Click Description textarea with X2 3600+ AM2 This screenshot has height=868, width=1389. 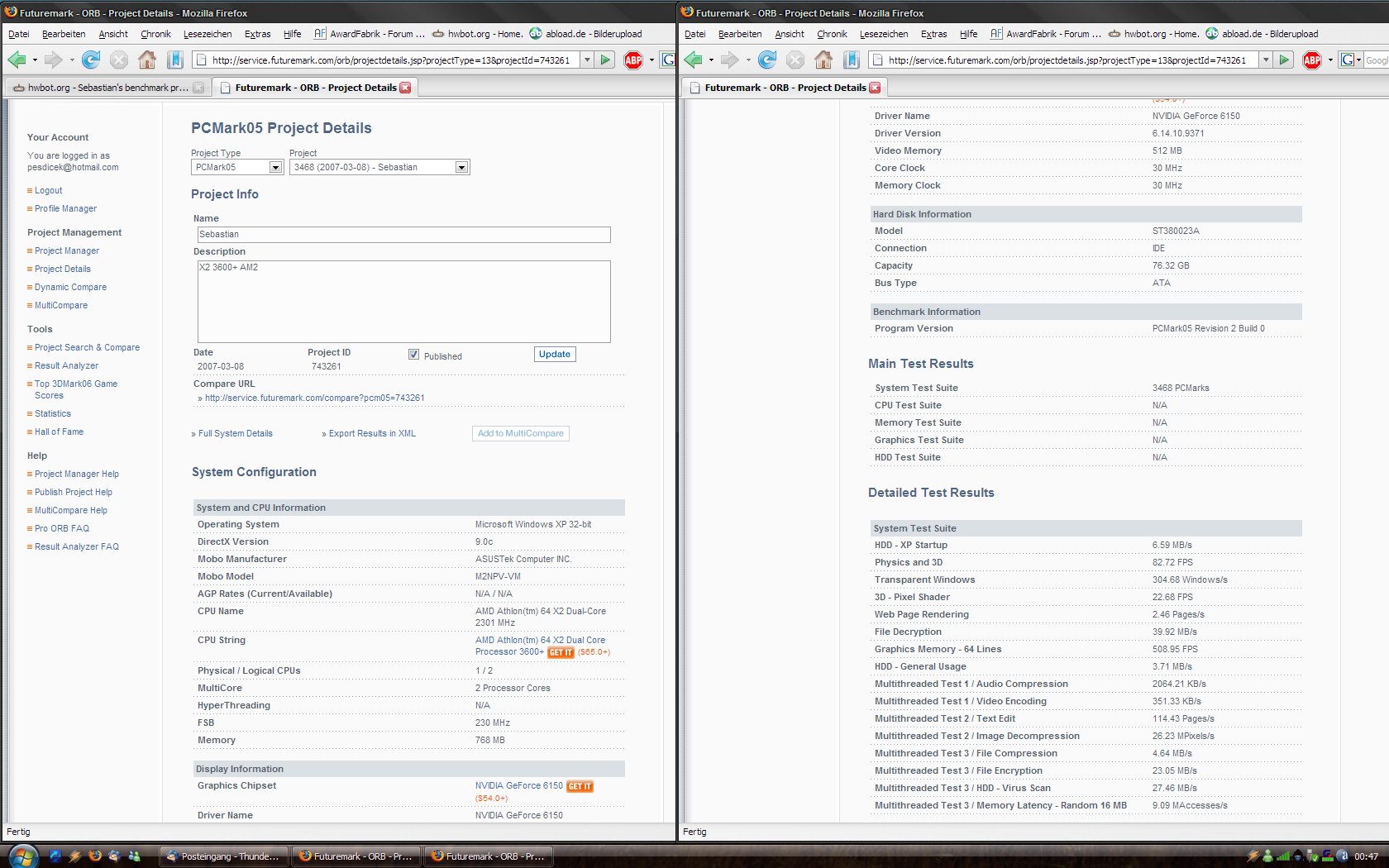[403, 302]
